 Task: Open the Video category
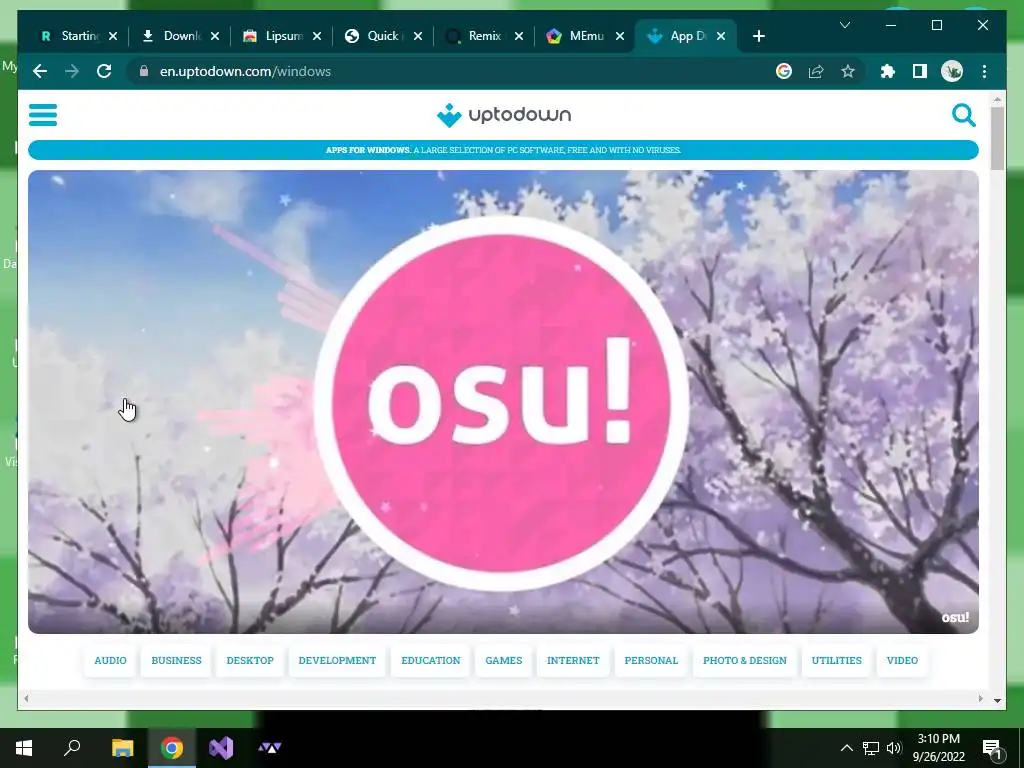(x=902, y=660)
